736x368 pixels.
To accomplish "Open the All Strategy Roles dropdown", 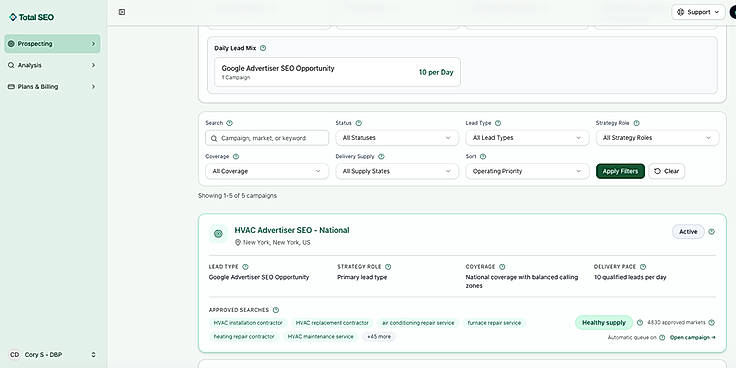I will tap(657, 138).
